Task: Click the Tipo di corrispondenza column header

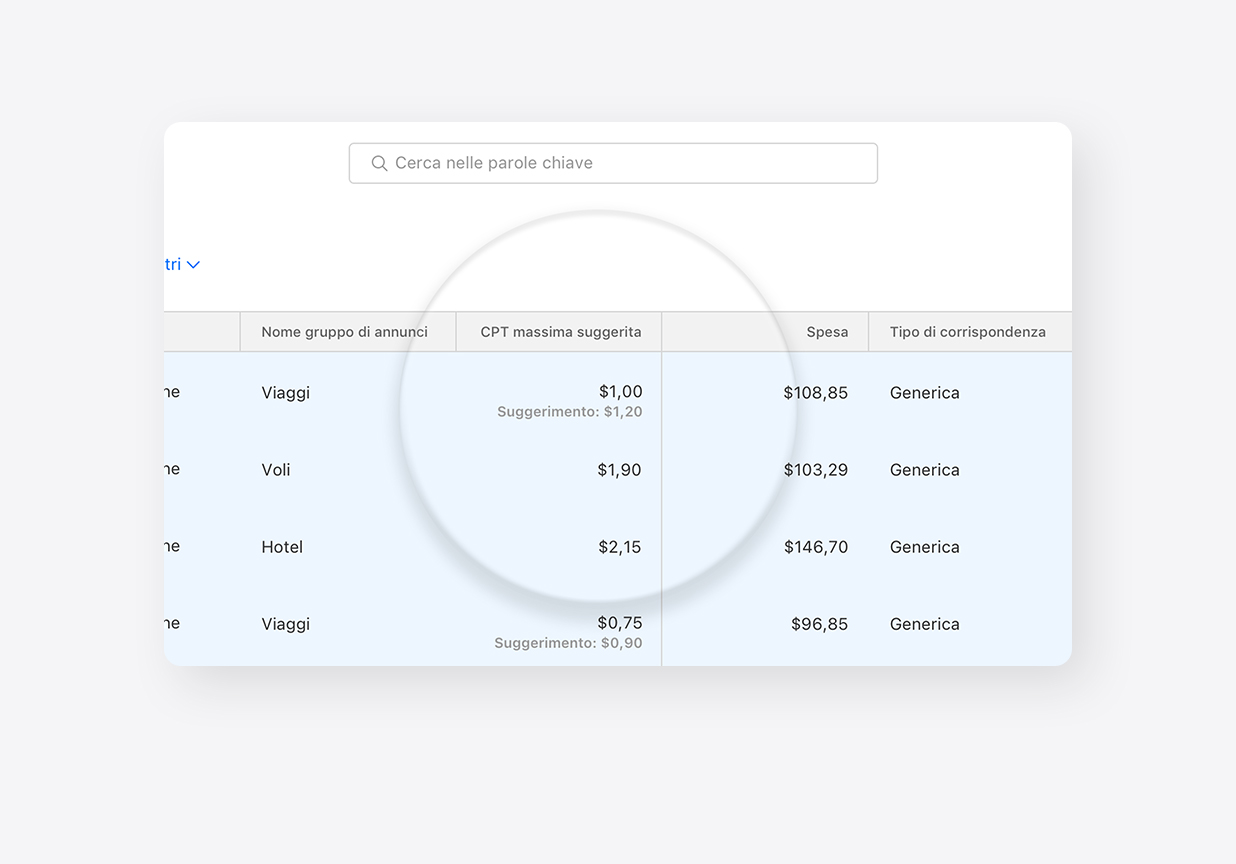Action: pos(967,331)
